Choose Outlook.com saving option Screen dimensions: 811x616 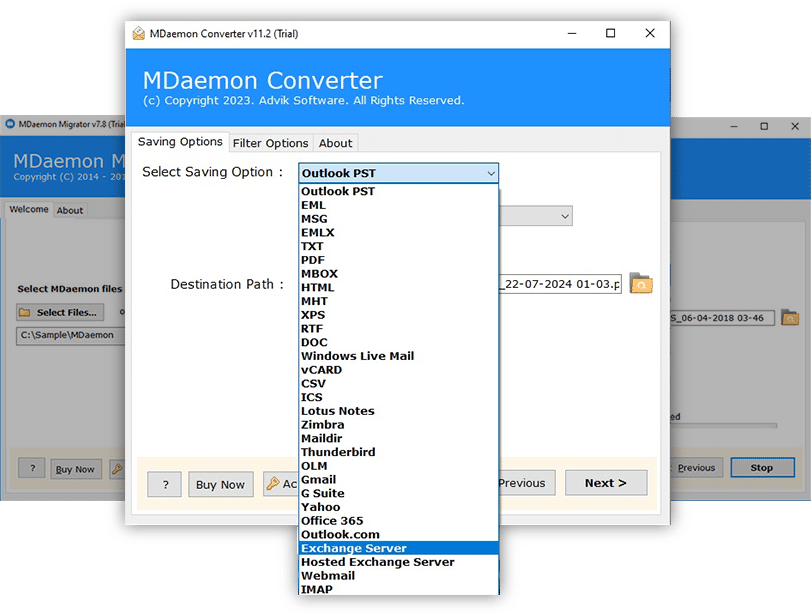[x=398, y=534]
